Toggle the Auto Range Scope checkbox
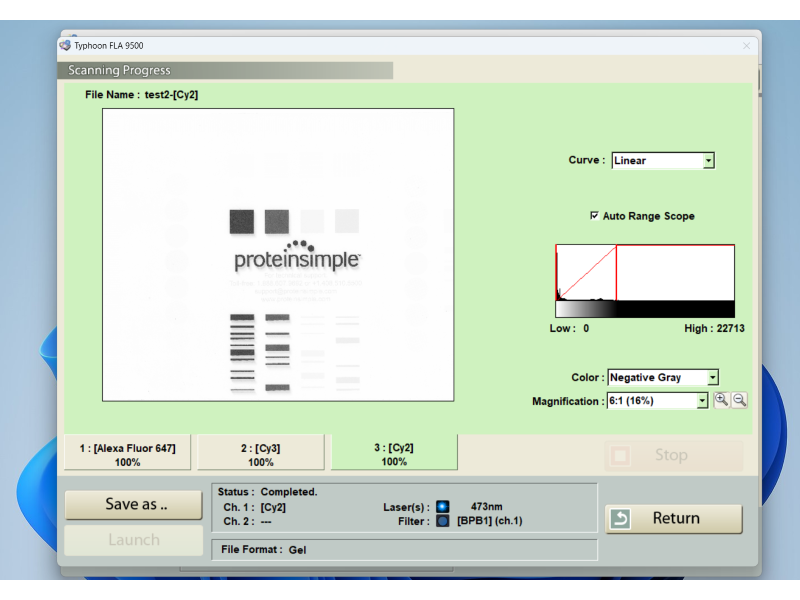 (594, 215)
